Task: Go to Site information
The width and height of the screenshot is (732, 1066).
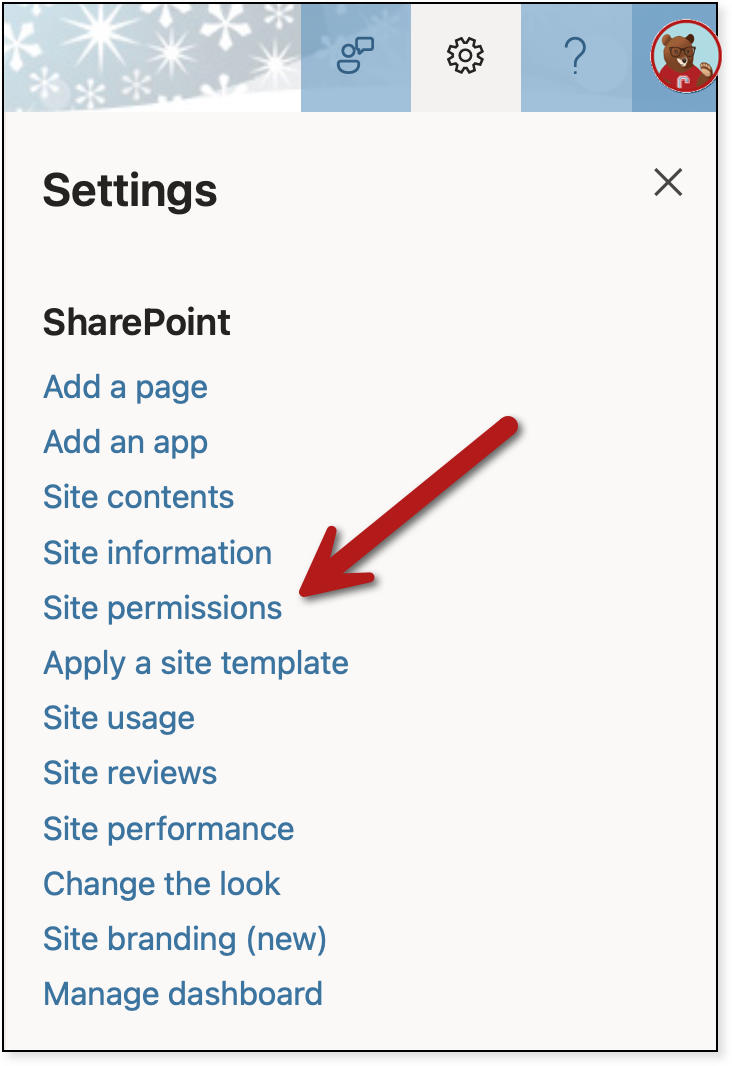Action: coord(157,552)
